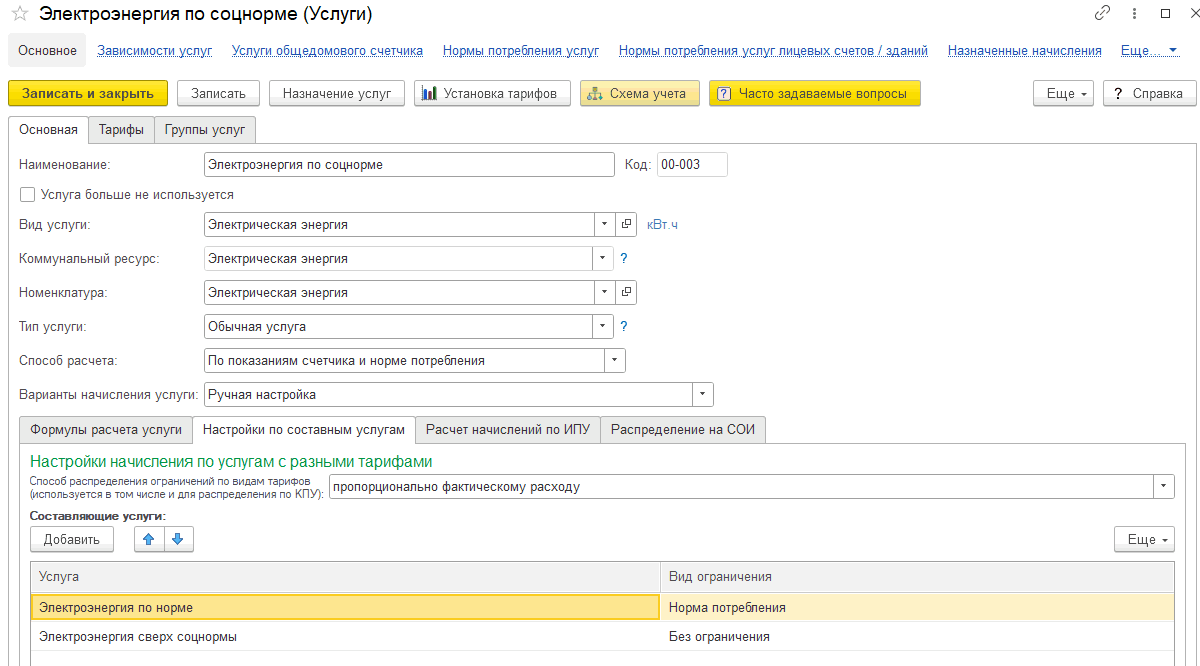Expand the Номенклатура dropdown arrow
This screenshot has width=1200, height=666.
604,293
